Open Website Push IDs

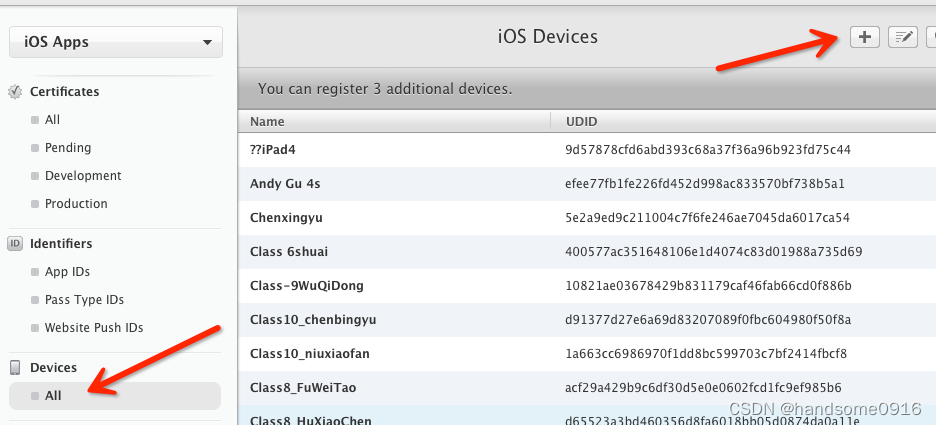[x=94, y=328]
